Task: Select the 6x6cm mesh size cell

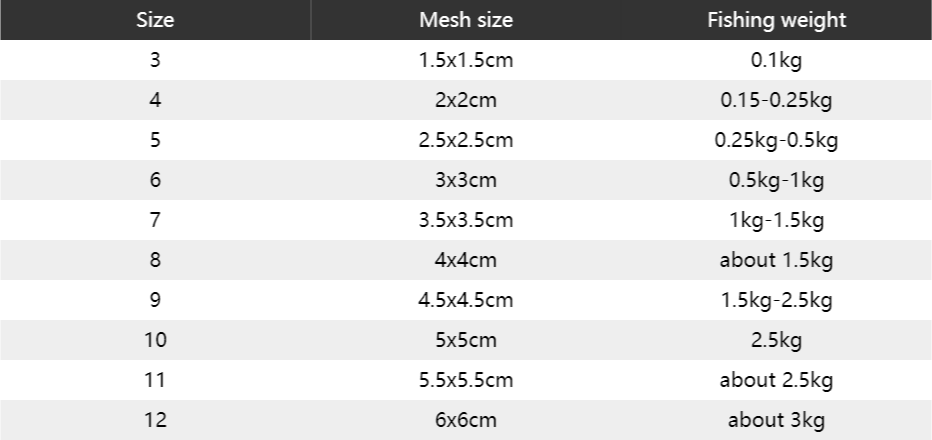Action: [465, 421]
